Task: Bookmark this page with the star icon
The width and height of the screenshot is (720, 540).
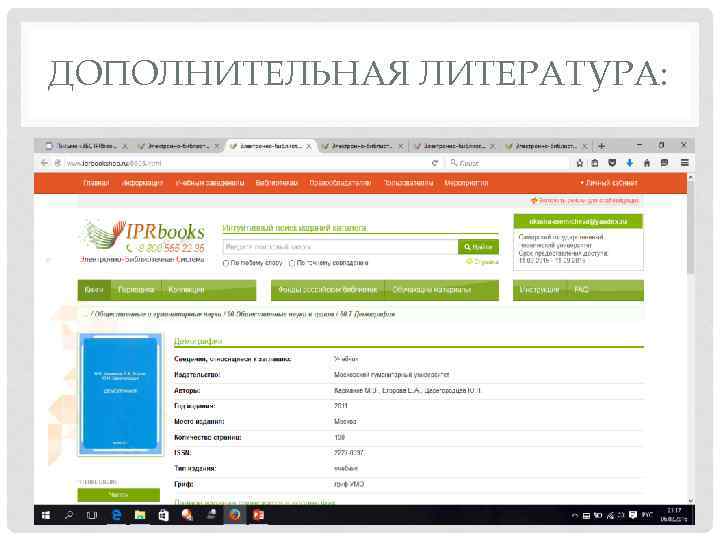Action: 579,163
